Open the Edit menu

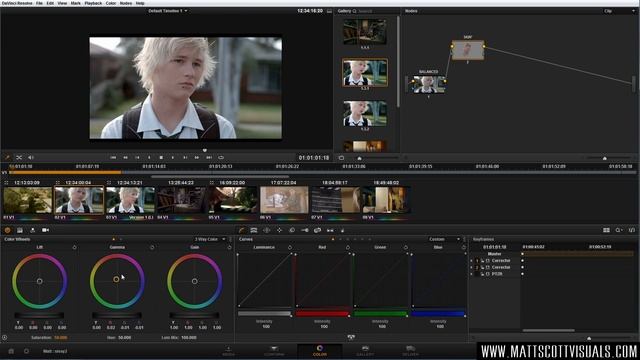click(x=50, y=3)
